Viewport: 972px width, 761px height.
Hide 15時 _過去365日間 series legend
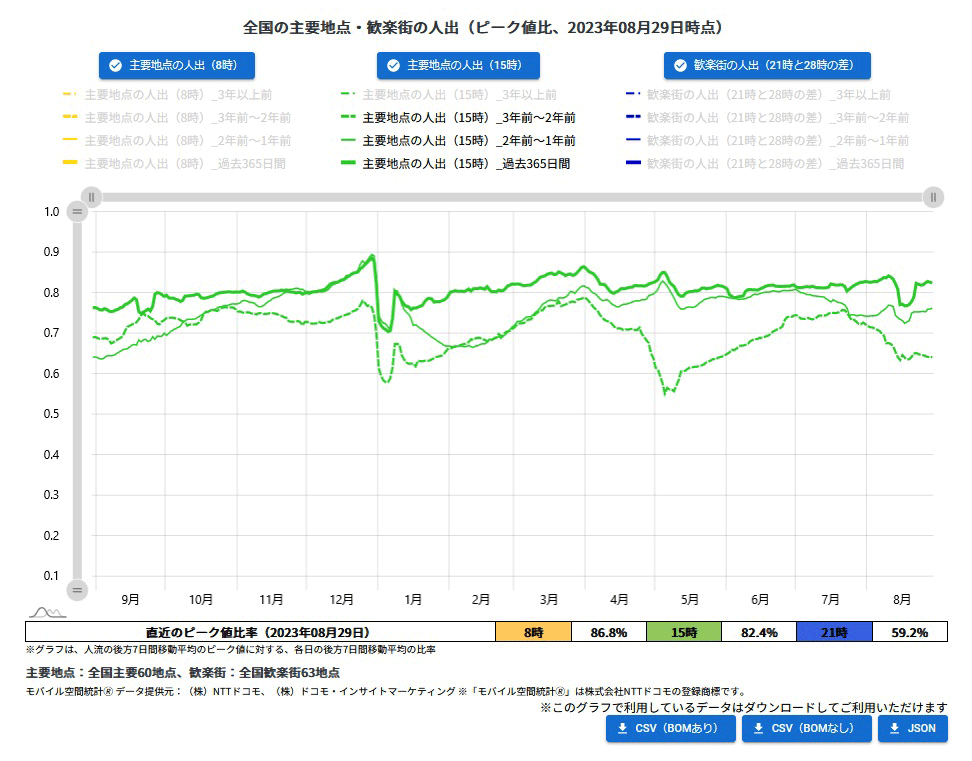click(x=456, y=164)
